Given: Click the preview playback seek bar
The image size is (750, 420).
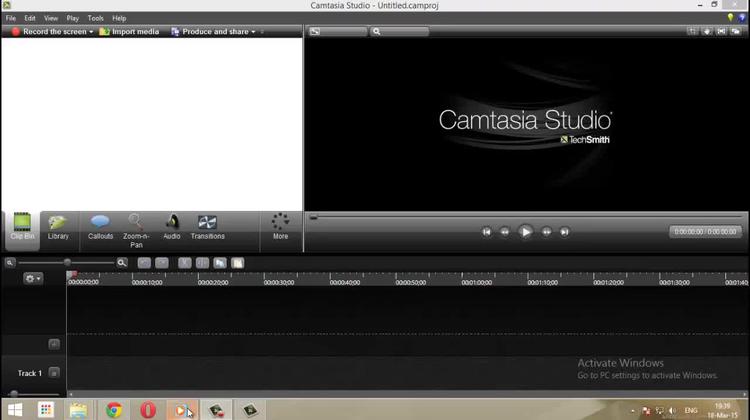Looking at the screenshot, I should [x=526, y=218].
